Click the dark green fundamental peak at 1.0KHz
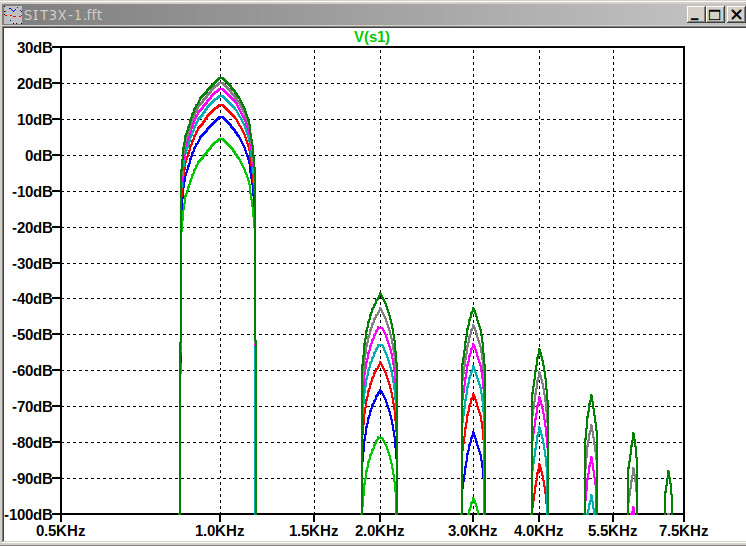This screenshot has width=746, height=546. pos(221,78)
